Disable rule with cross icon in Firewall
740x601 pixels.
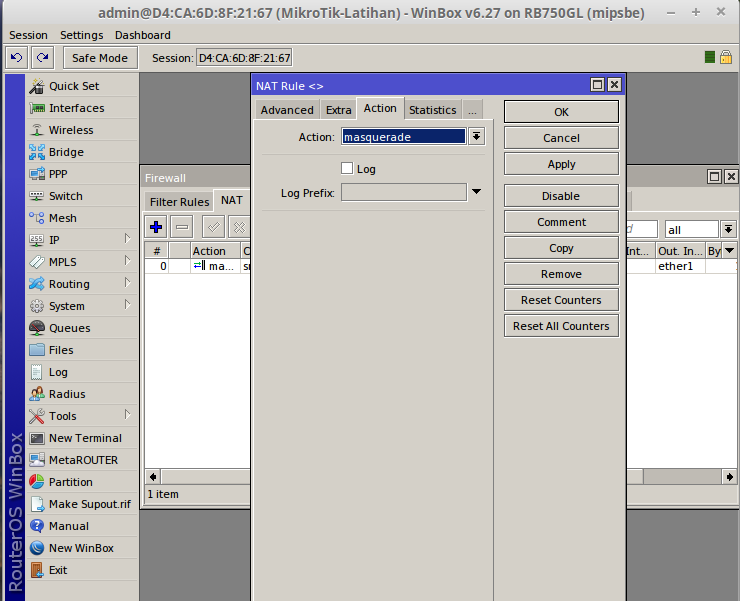239,227
